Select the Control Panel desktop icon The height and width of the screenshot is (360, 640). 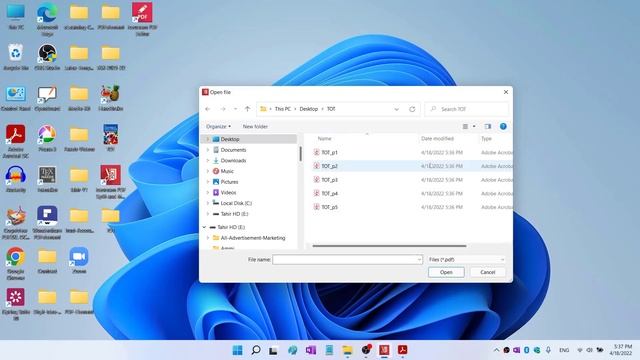point(16,98)
